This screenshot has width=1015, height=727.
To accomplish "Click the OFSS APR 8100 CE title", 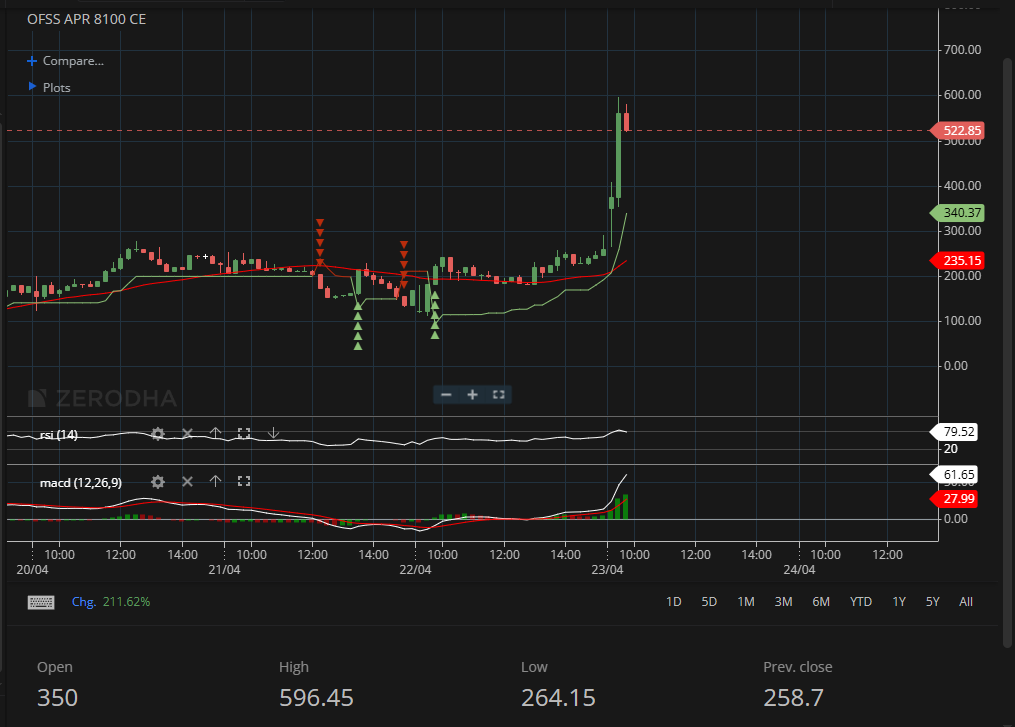I will [86, 18].
